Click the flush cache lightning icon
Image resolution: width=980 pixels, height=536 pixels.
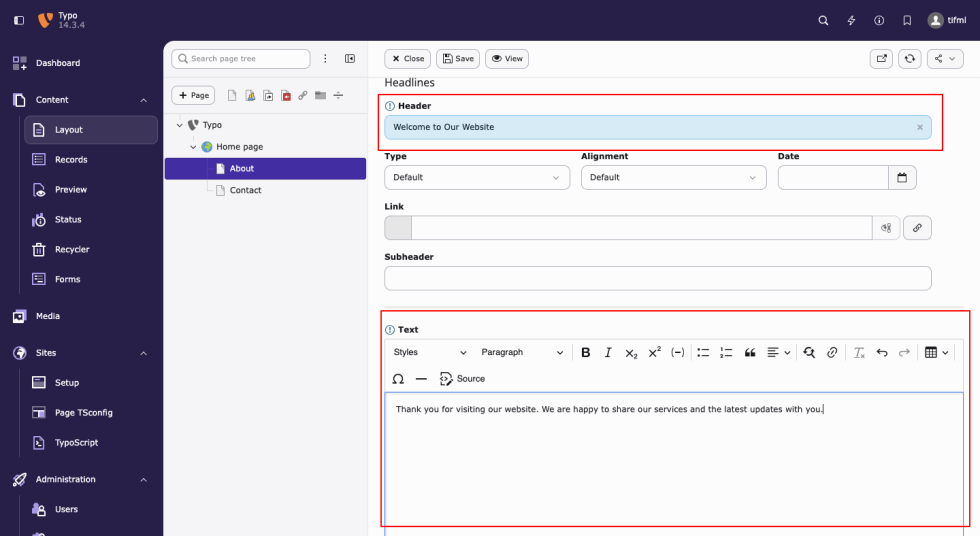click(x=851, y=21)
